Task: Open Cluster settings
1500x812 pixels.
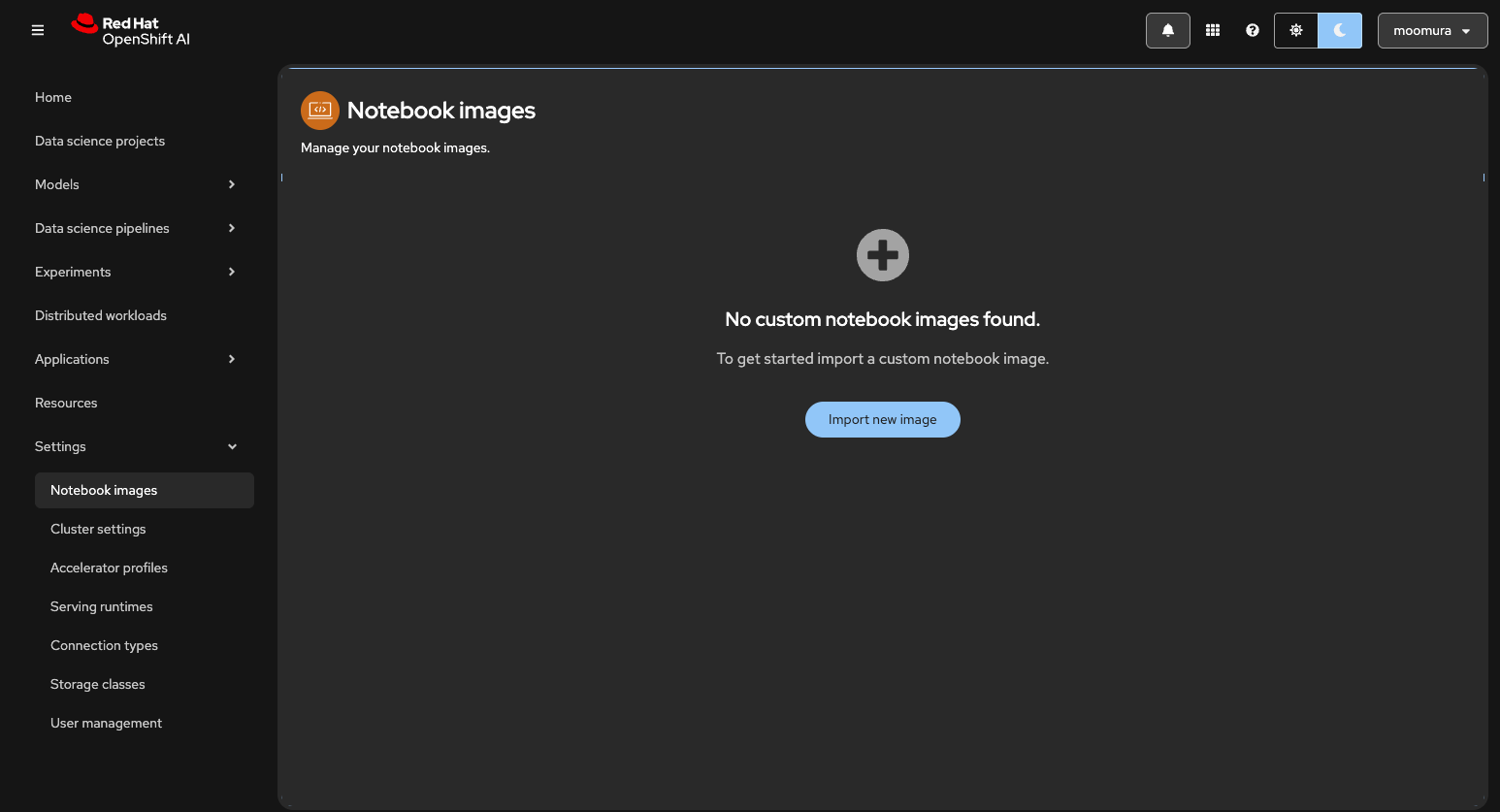Action: [x=145, y=529]
